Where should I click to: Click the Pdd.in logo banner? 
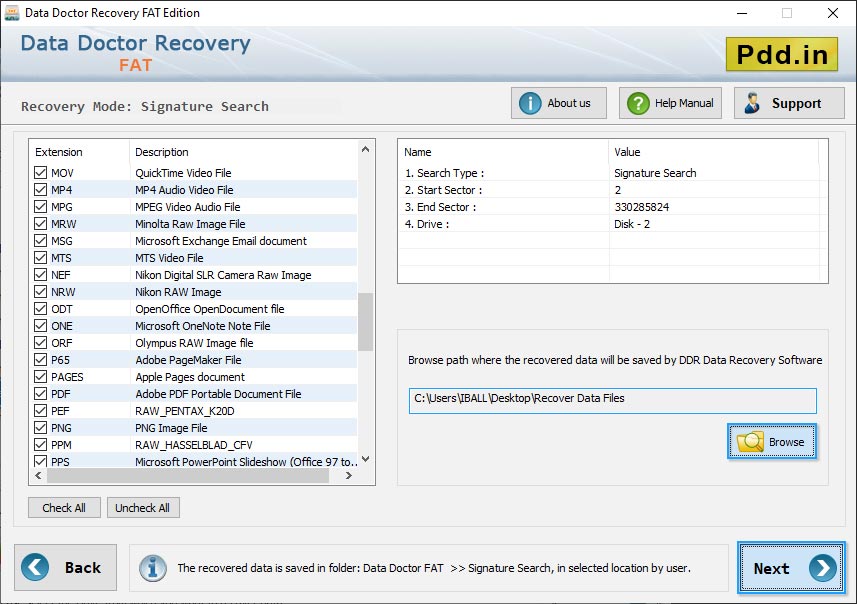(x=782, y=54)
